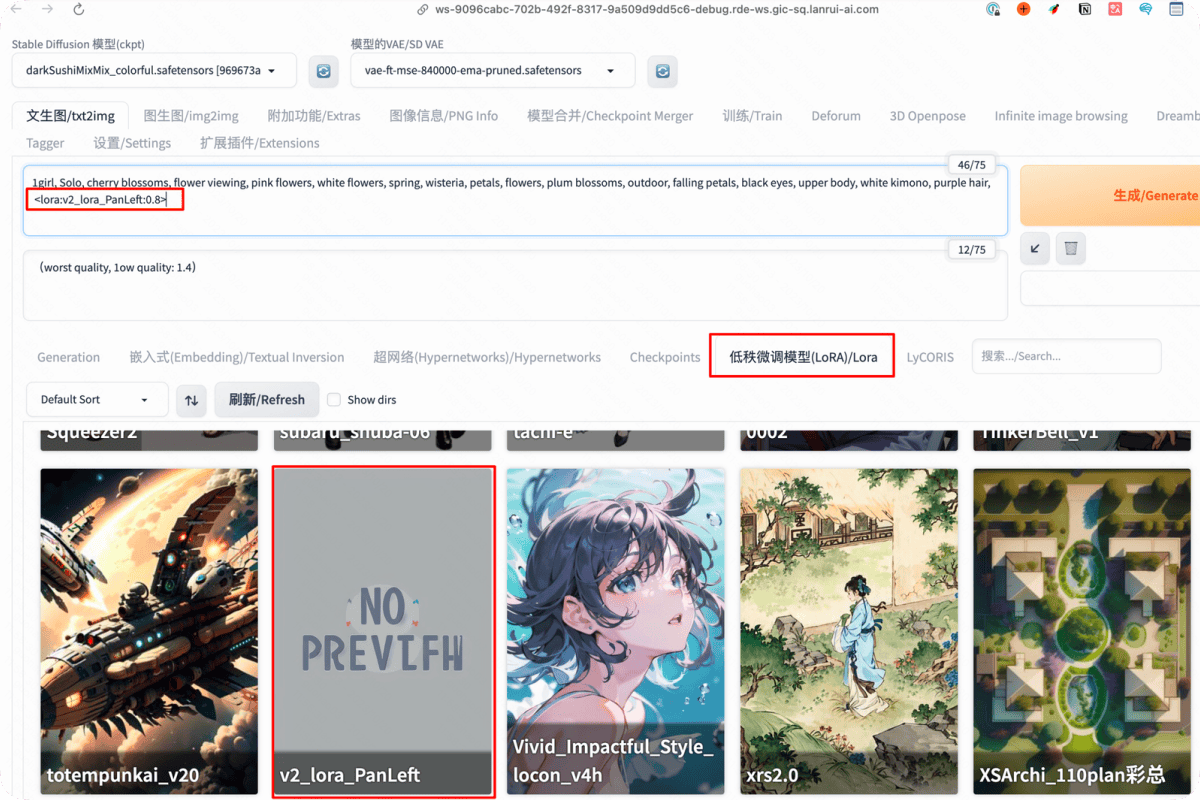The image size is (1200, 800).
Task: Enable the Show dirs checkbox
Action: point(334,399)
